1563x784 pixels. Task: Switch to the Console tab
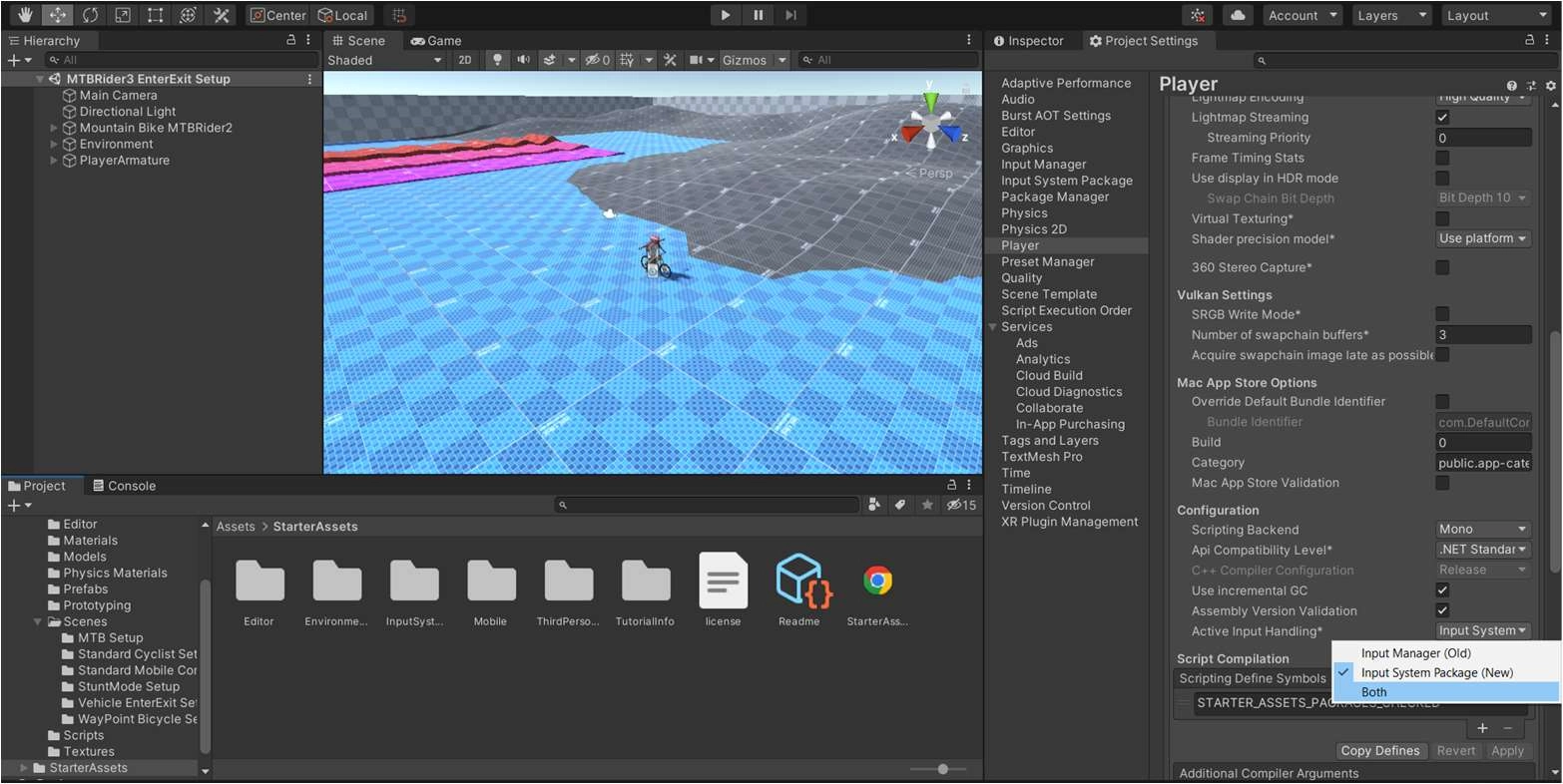(x=124, y=486)
